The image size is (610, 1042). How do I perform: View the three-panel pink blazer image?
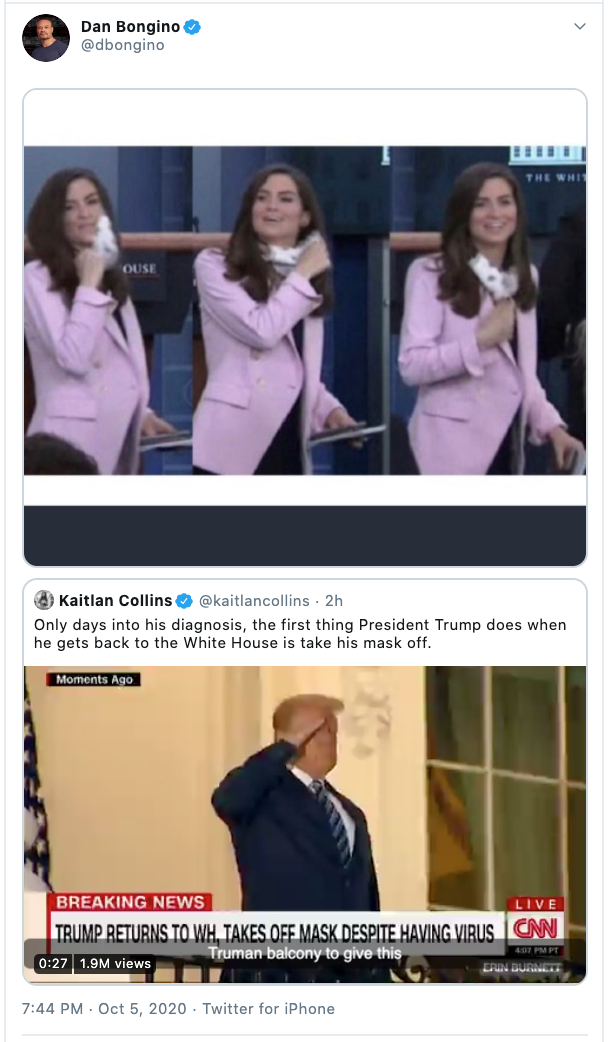[x=305, y=310]
